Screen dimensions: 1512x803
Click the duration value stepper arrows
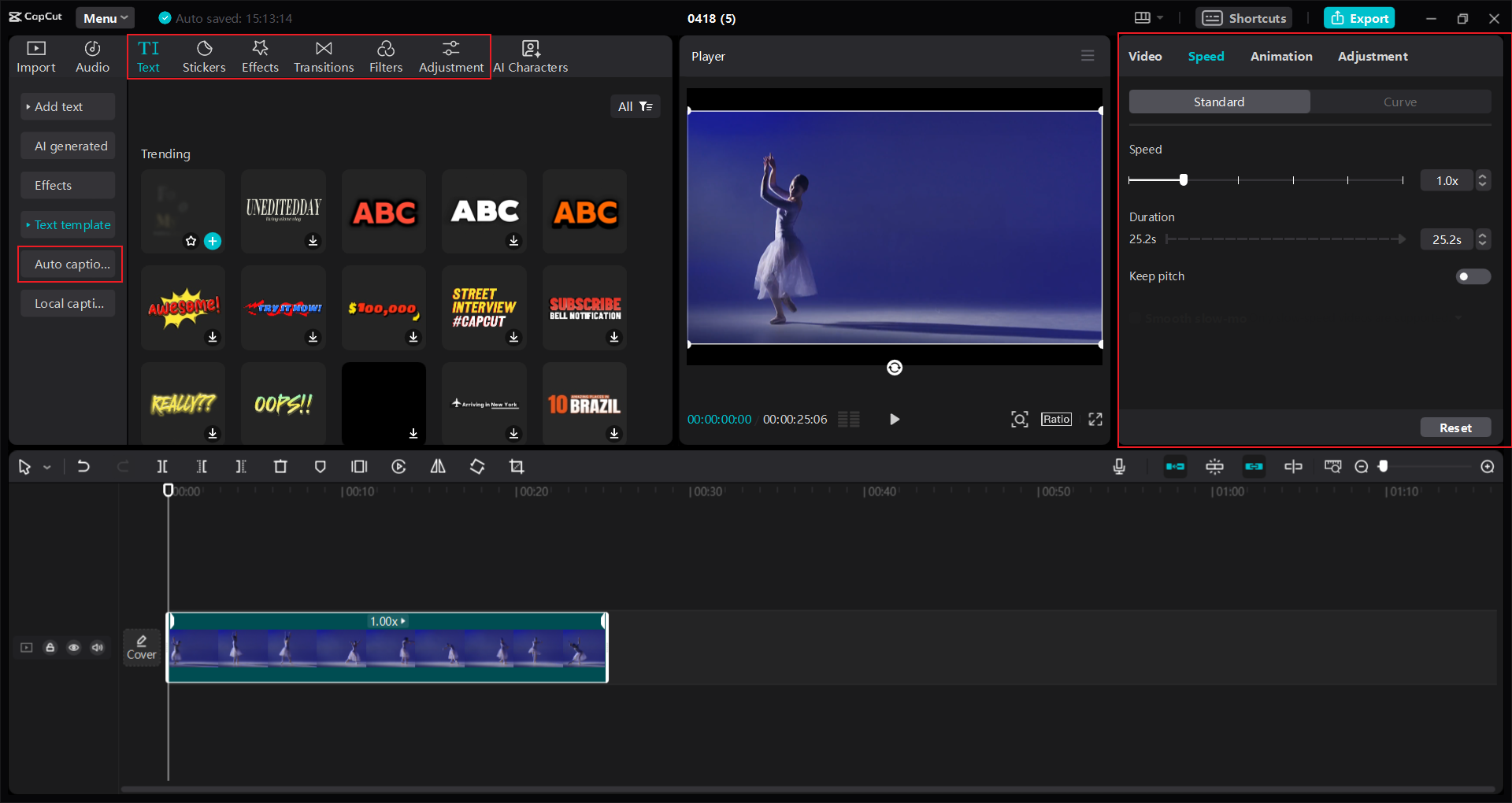1483,239
